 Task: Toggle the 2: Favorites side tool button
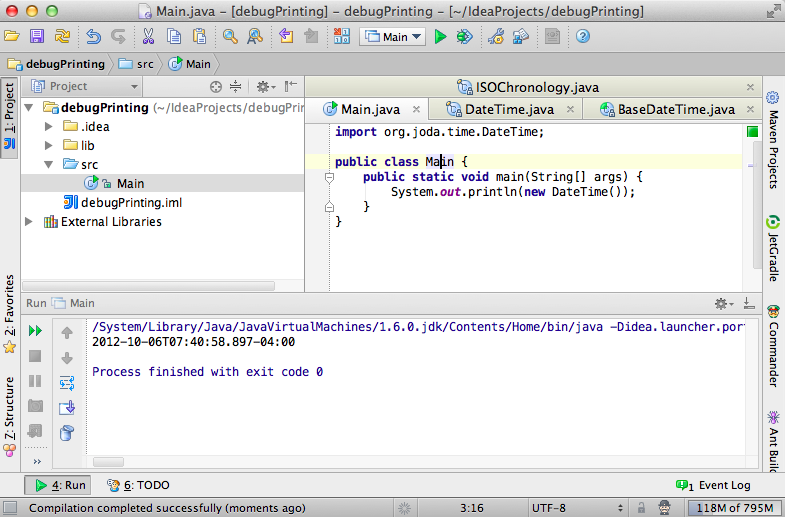[9, 313]
